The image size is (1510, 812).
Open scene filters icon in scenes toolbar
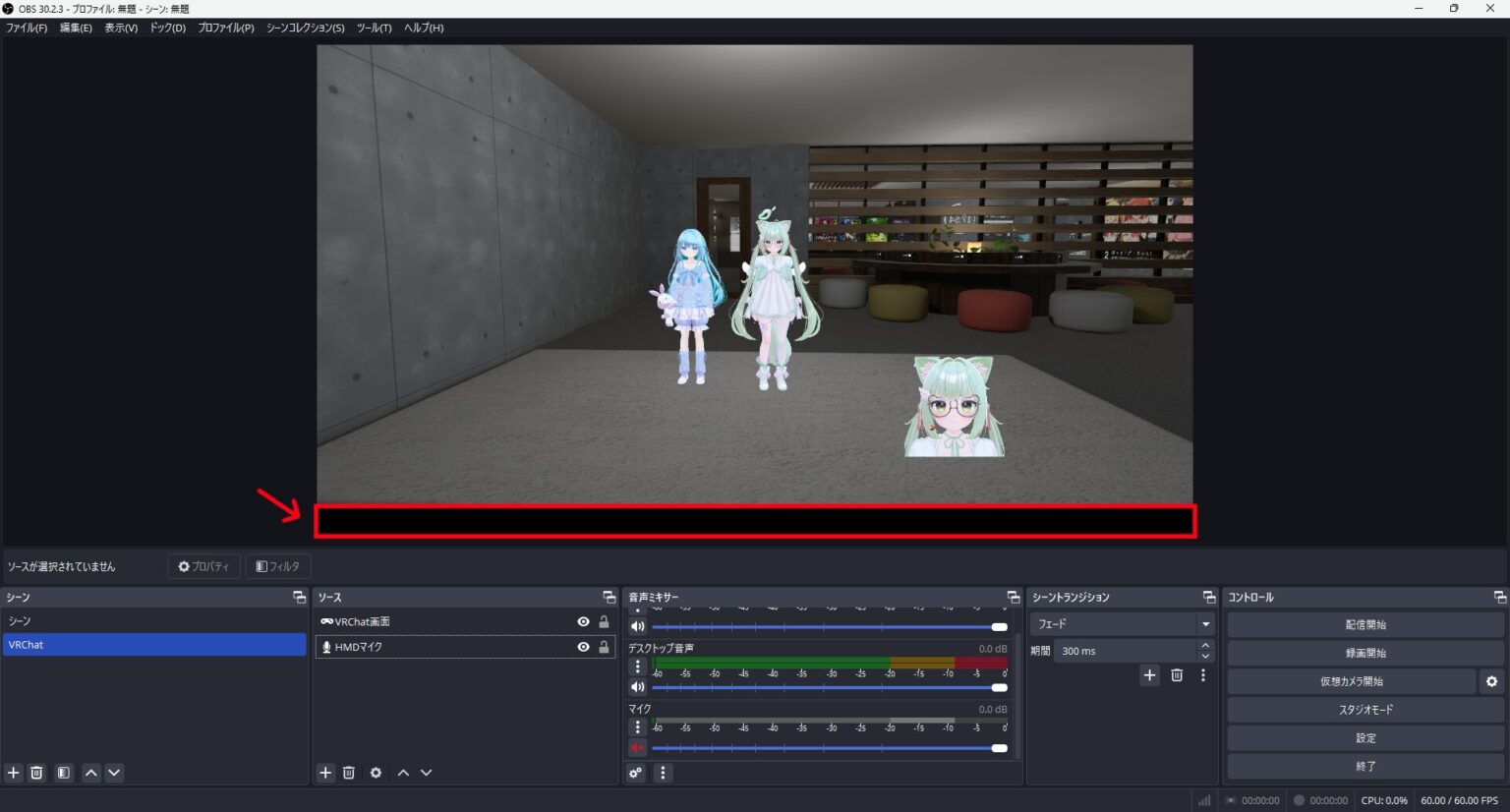point(63,773)
